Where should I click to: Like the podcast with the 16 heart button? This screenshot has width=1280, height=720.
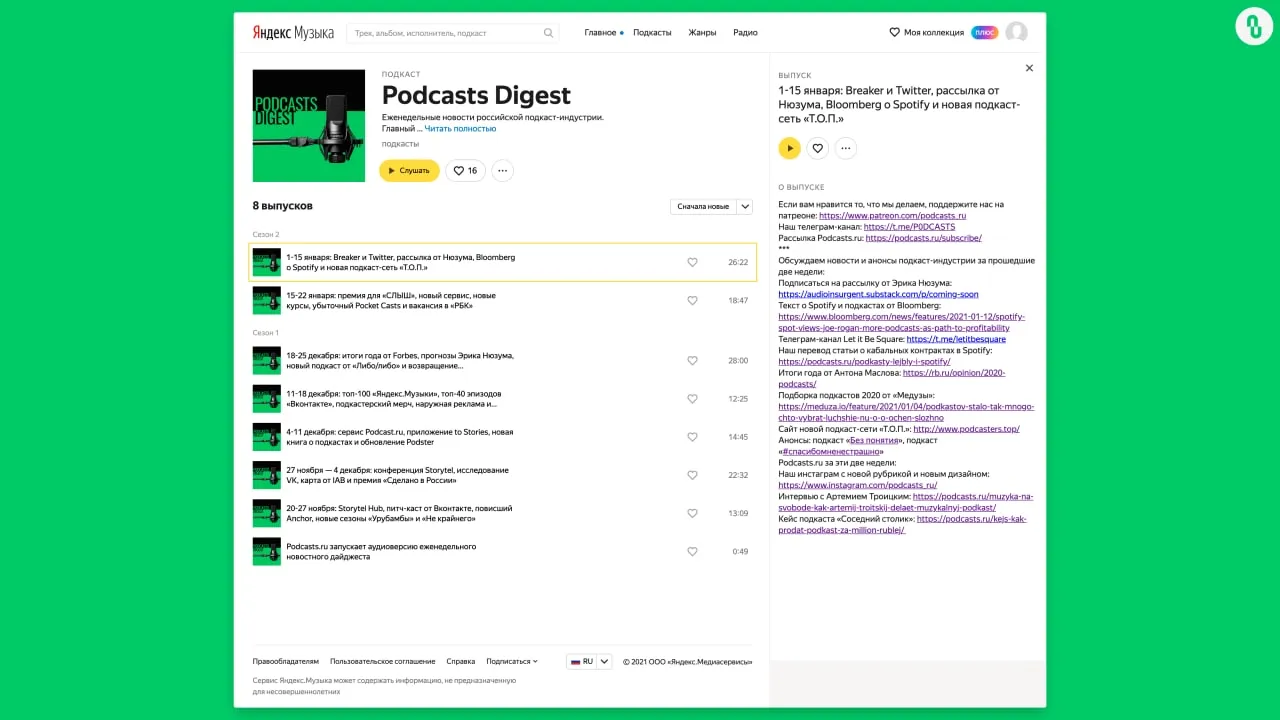(x=465, y=171)
